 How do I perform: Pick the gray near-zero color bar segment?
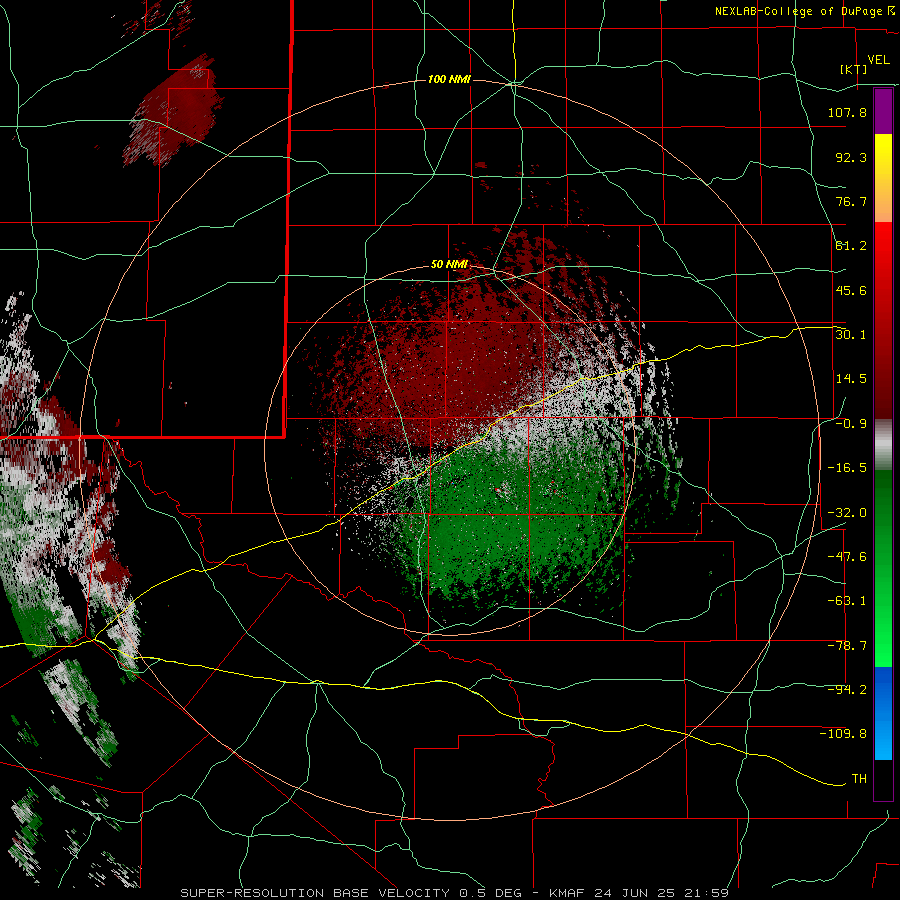[x=883, y=445]
